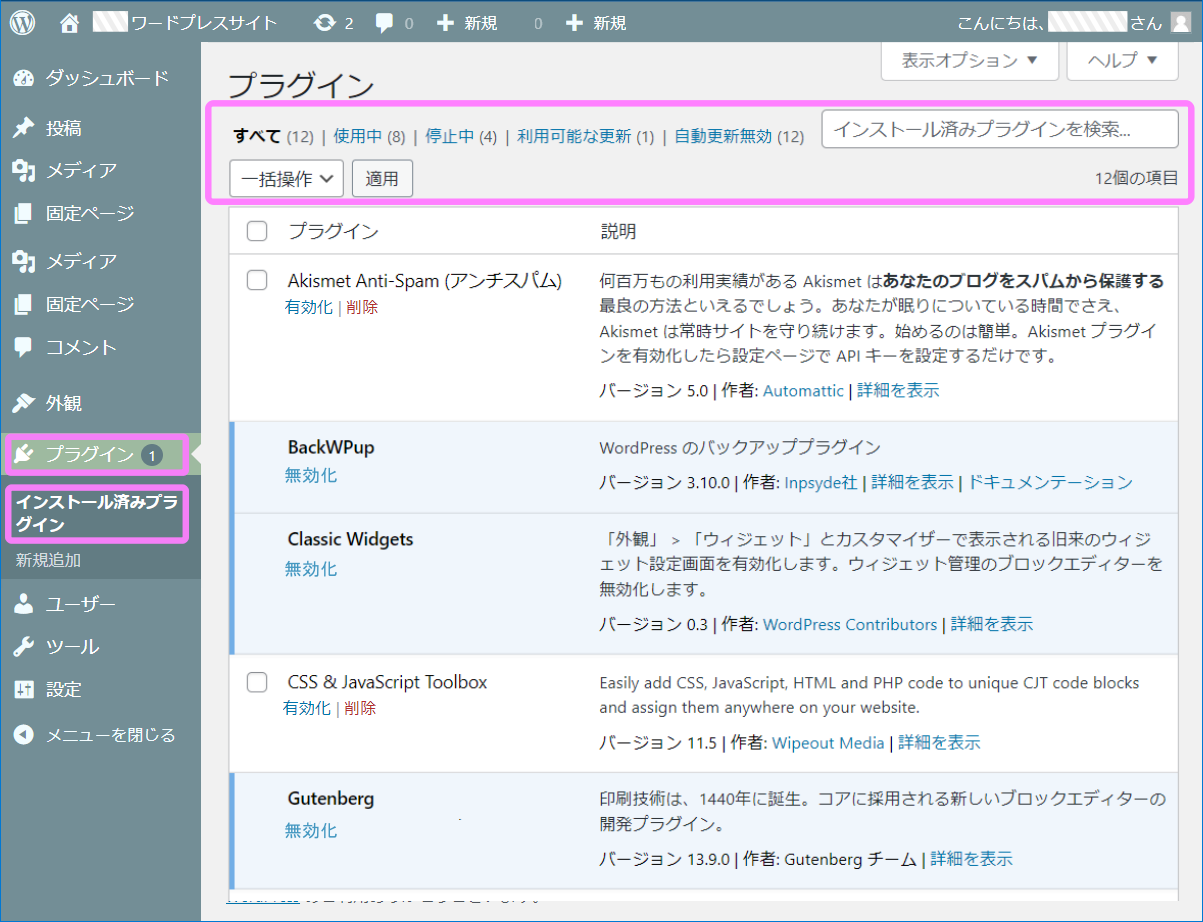Expand the ヘルプ panel
Viewport: 1203px width, 922px height.
click(1121, 60)
